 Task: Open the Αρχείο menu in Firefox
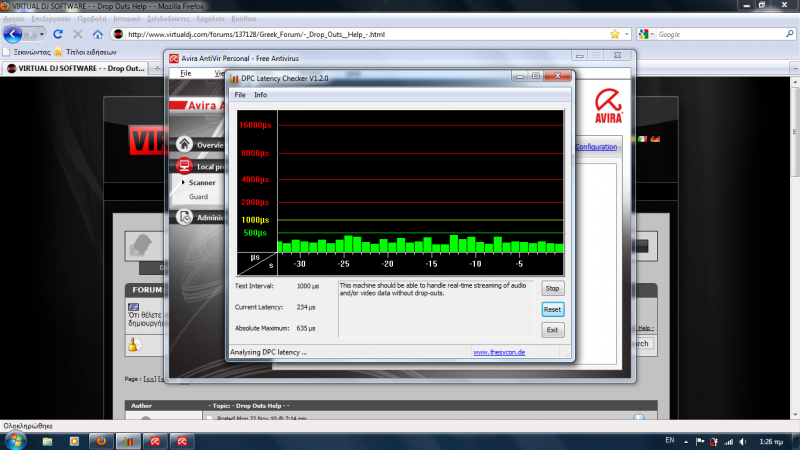[14, 19]
